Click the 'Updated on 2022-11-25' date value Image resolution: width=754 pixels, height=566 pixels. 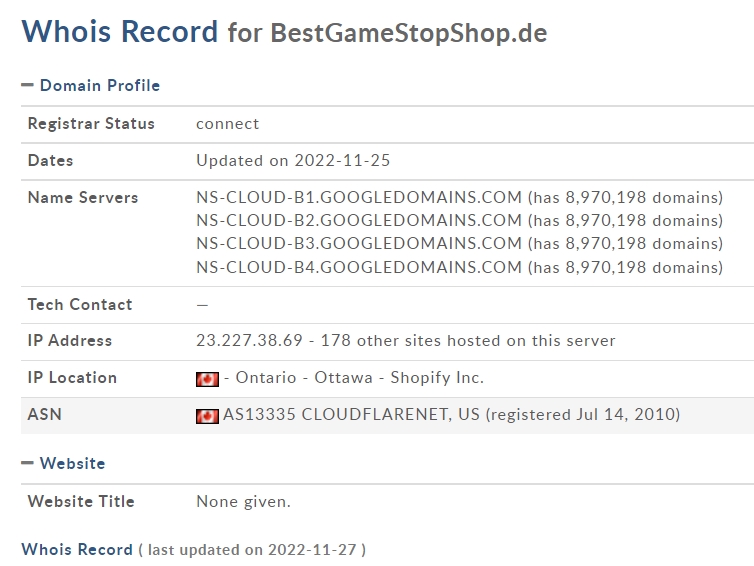293,161
